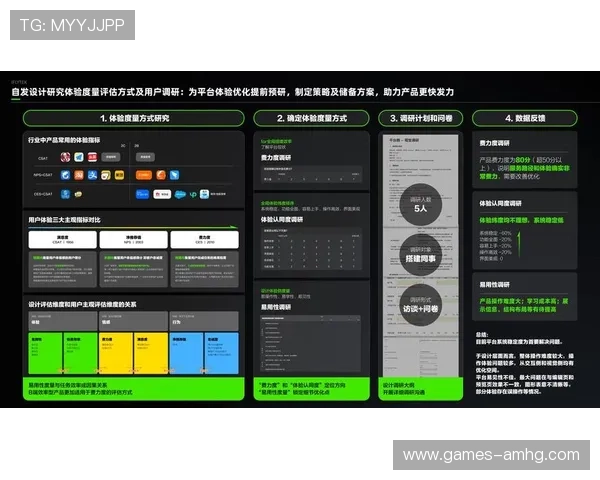600x480 pixels.
Task: Click the blue pill-shaped logo in CES+CSAT row
Action: pyautogui.click(x=142, y=194)
